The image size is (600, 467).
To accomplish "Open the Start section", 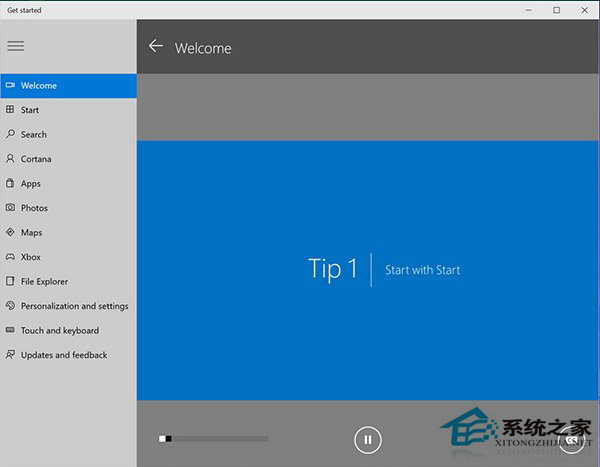I will [68, 110].
